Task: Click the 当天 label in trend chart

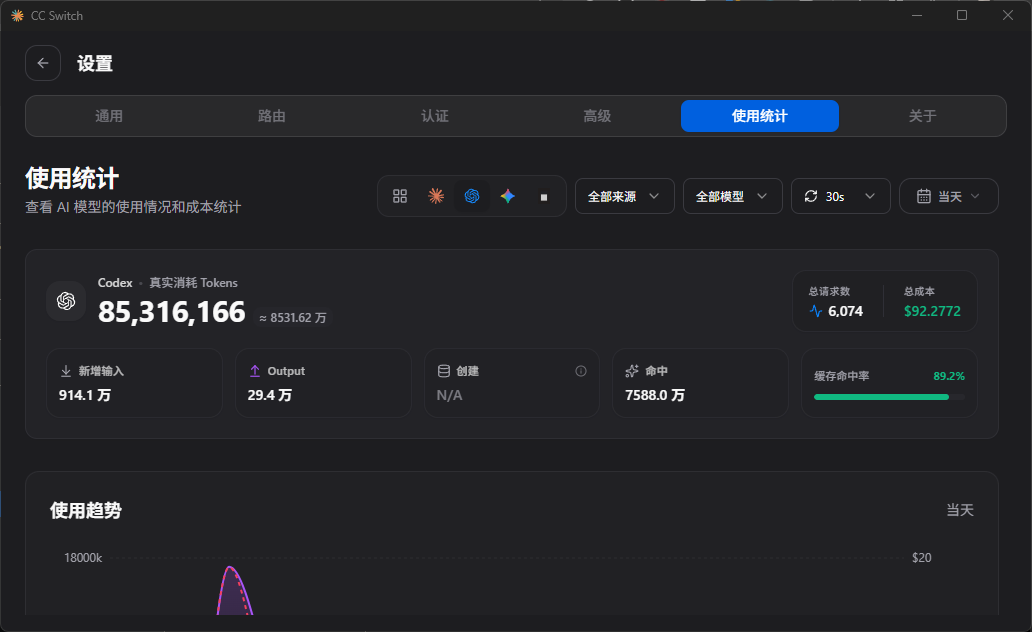Action: pos(960,510)
